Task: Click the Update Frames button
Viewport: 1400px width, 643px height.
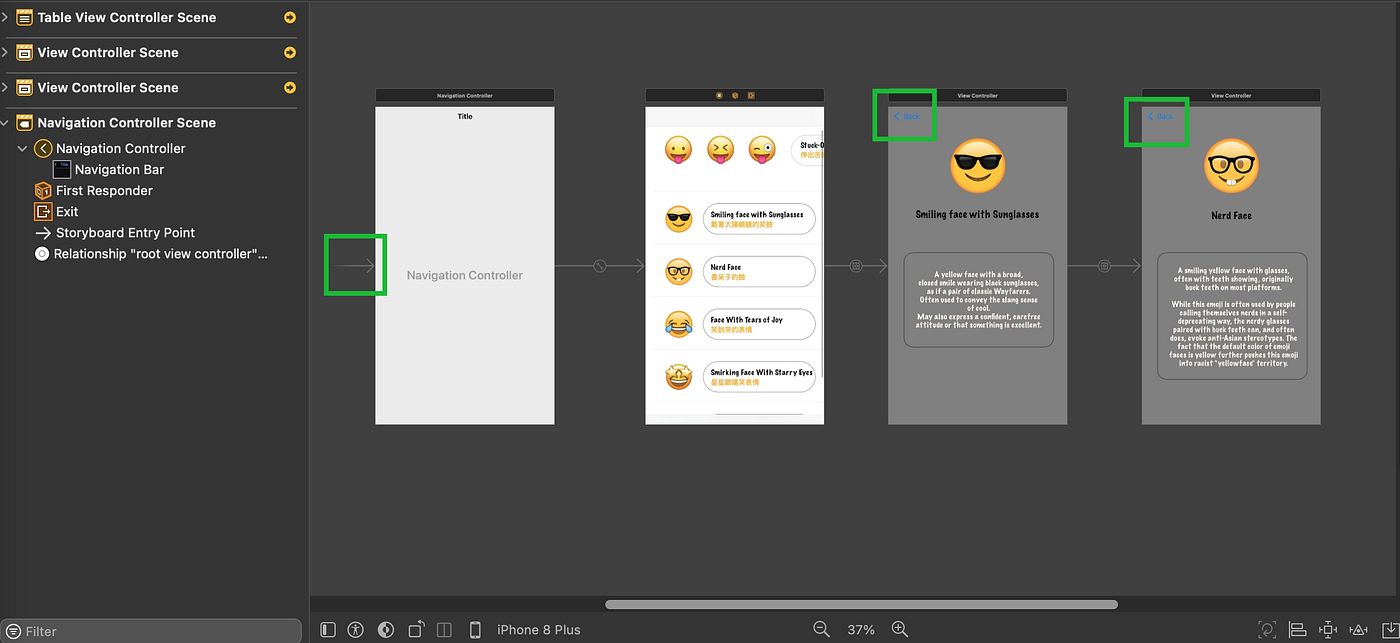Action: click(1267, 629)
